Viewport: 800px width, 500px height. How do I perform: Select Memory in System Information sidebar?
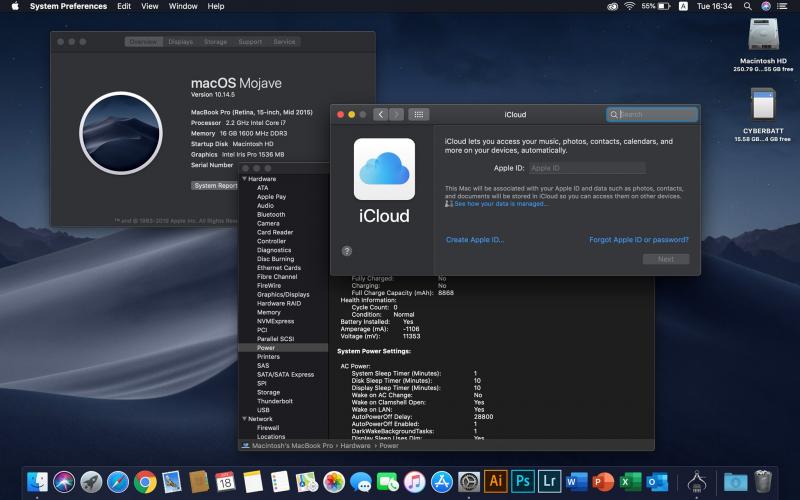point(269,312)
